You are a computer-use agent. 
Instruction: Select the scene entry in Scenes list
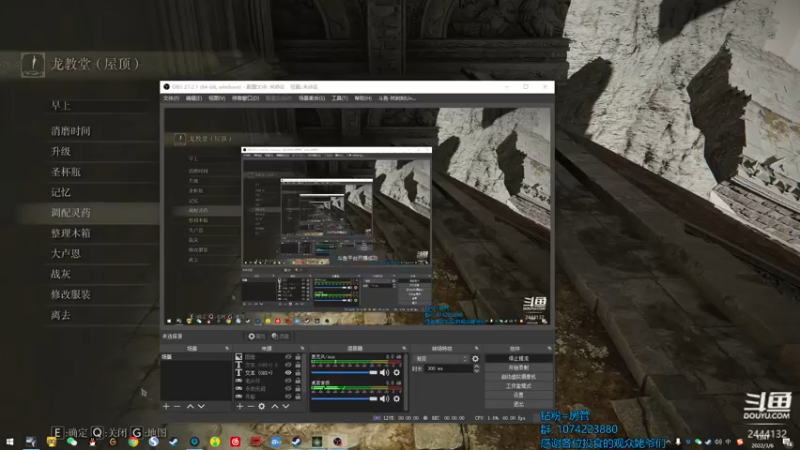196,357
